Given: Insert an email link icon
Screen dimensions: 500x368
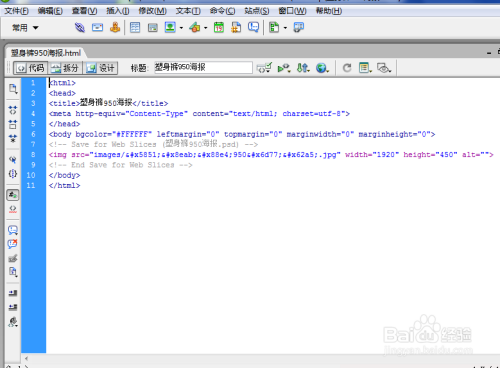Looking at the screenshot, I should 97,27.
